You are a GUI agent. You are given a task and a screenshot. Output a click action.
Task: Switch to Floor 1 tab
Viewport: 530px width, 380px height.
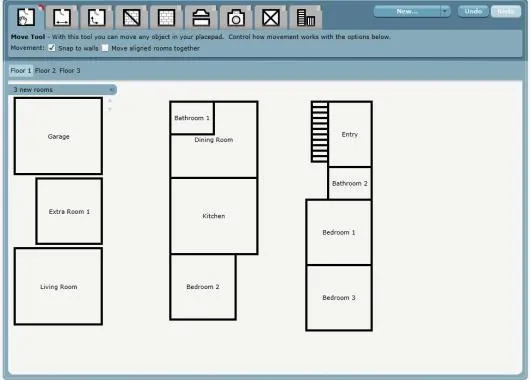(21, 71)
